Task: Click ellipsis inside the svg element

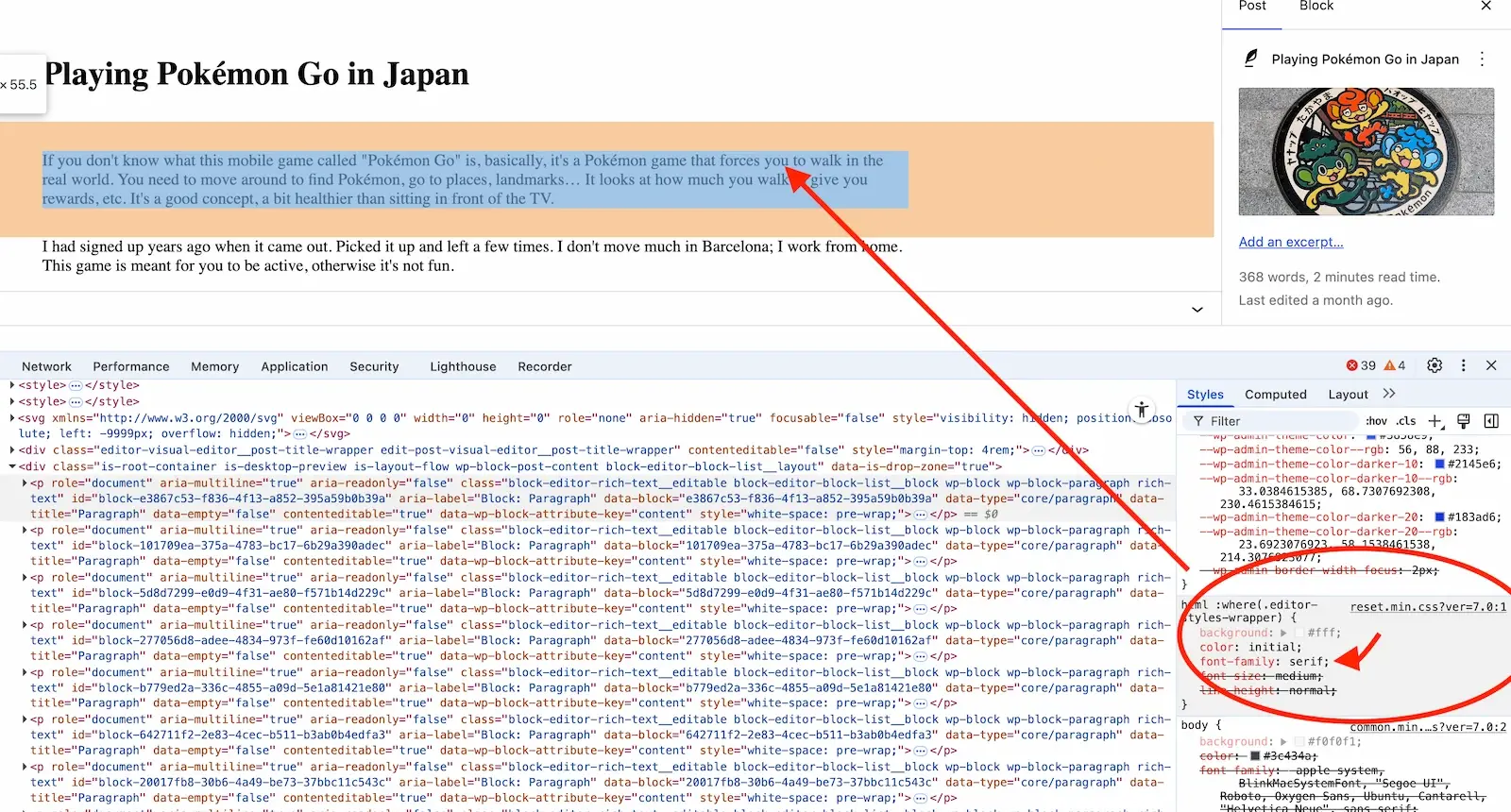Action: coord(299,433)
